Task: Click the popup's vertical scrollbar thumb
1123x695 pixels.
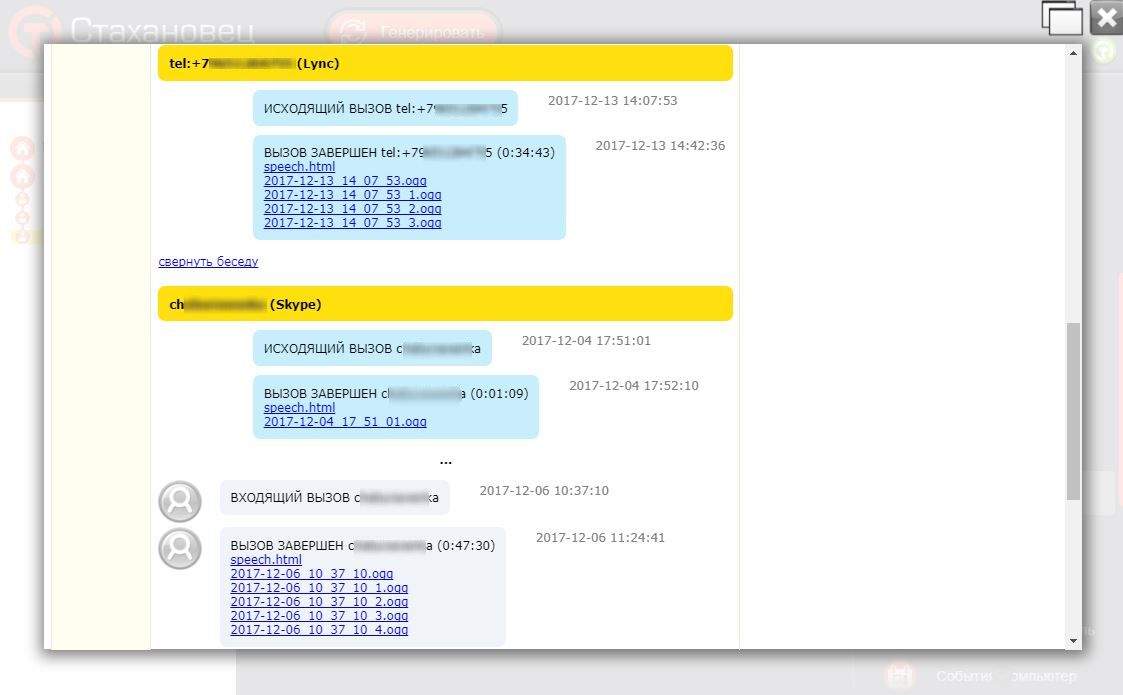Action: coord(1073,411)
